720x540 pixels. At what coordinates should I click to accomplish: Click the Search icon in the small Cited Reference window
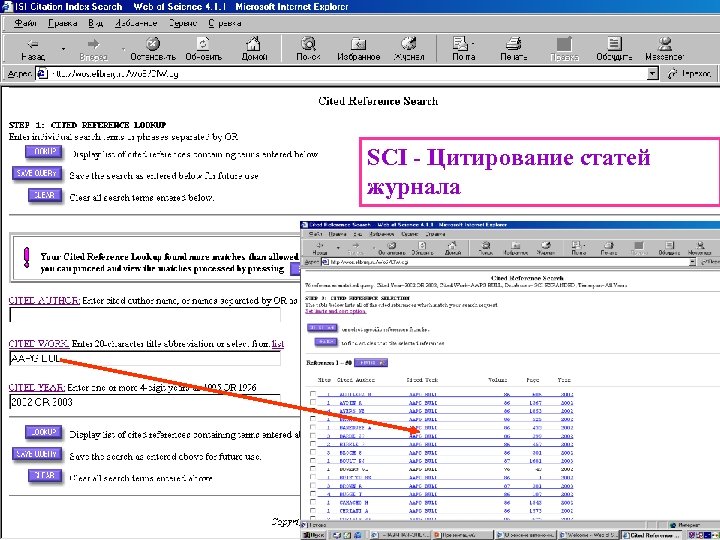pos(485,246)
